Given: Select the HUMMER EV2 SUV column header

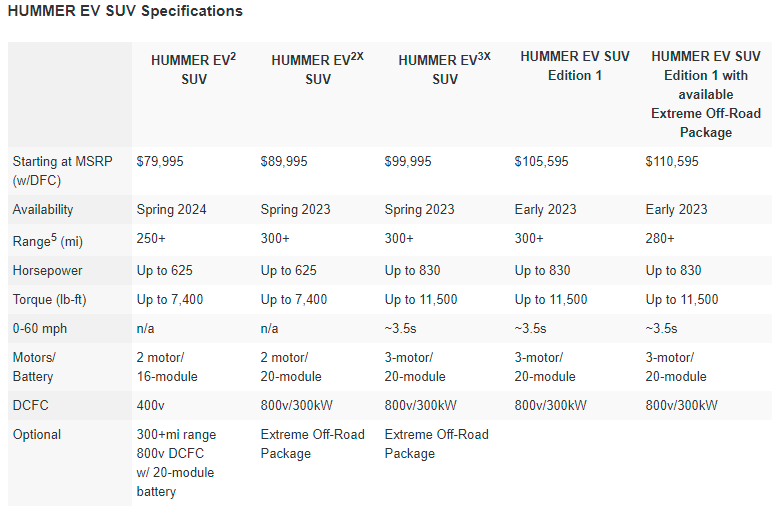Looking at the screenshot, I should [x=194, y=69].
